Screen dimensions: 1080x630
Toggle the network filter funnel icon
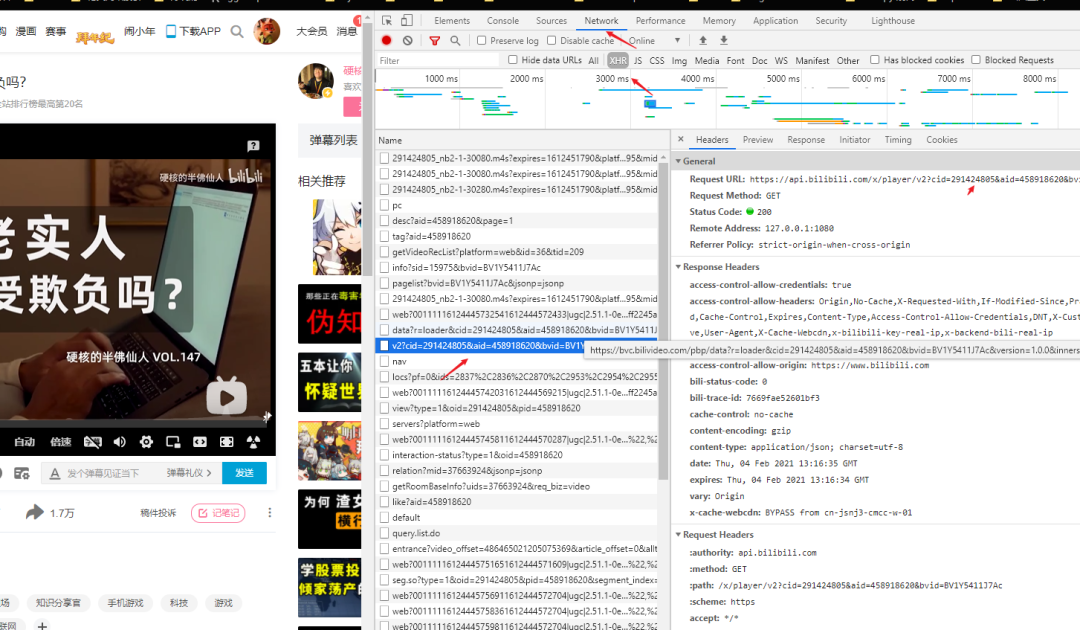435,41
